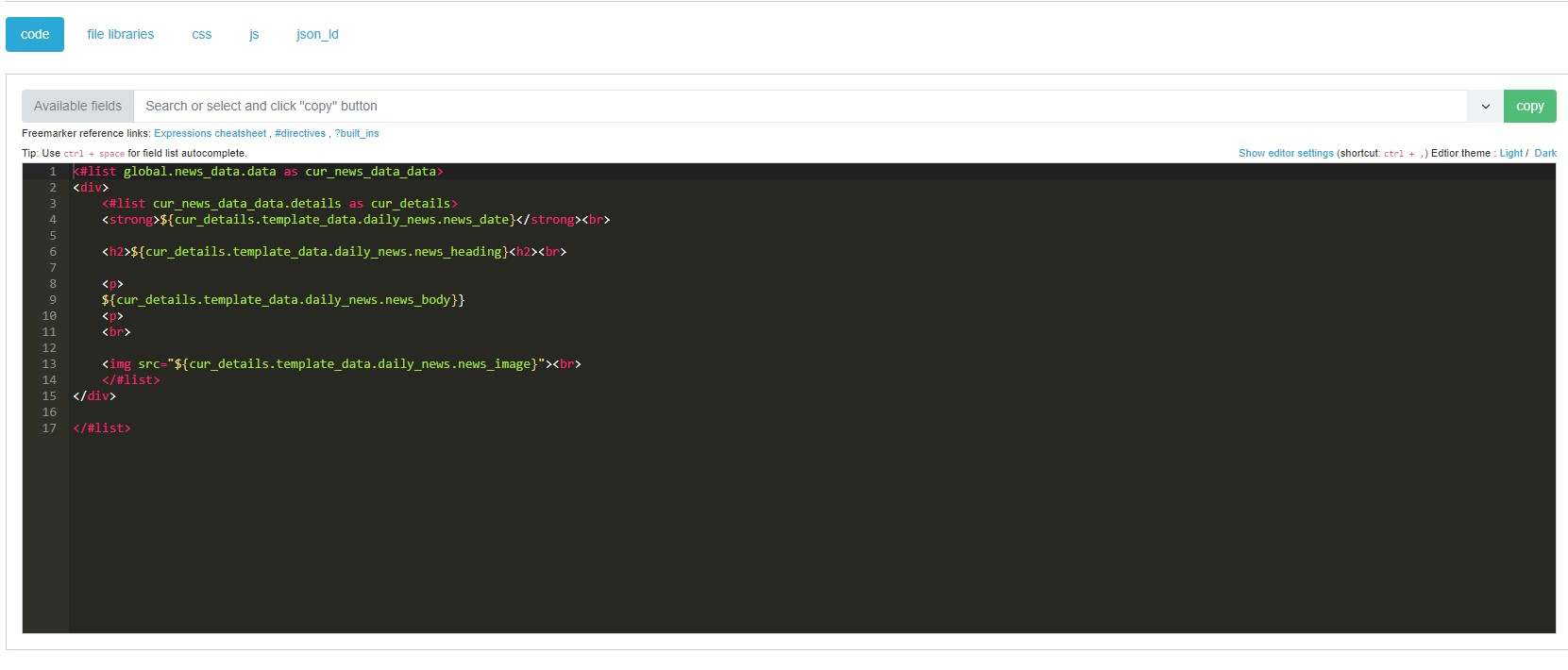Select the json_ld tab

point(317,34)
